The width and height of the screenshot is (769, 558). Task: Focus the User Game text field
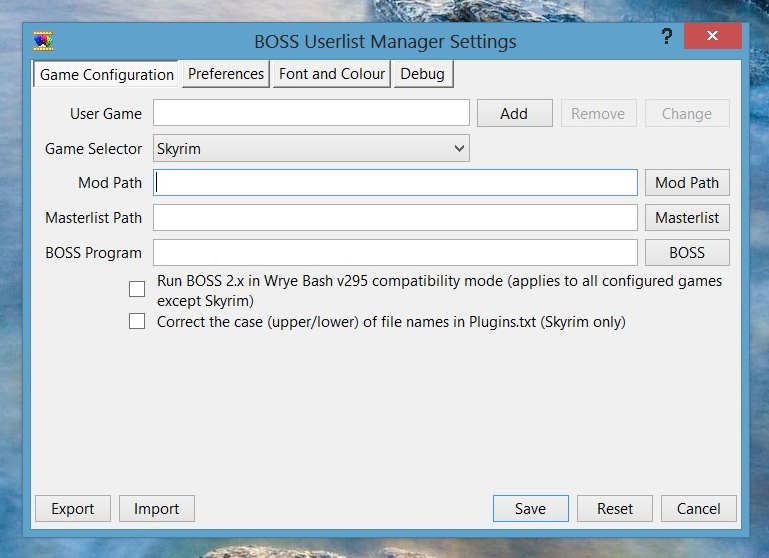tap(311, 114)
